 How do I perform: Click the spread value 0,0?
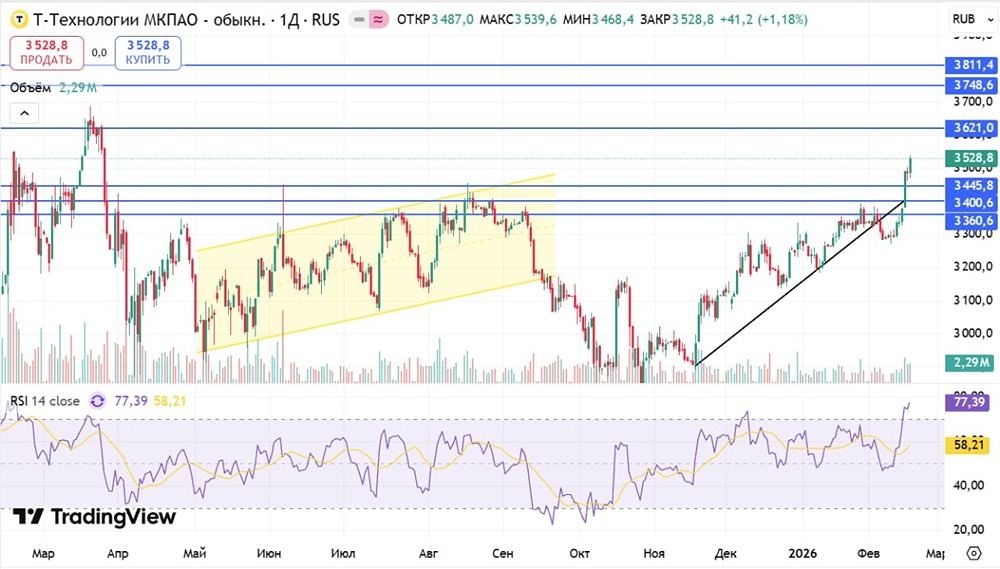pos(99,52)
